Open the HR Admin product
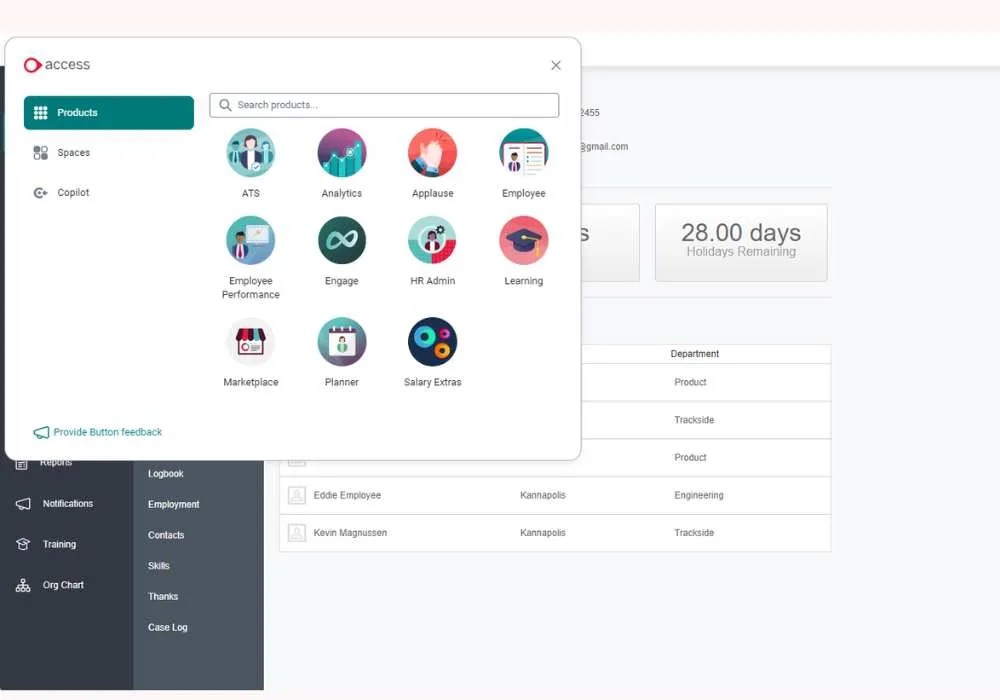This screenshot has width=1000, height=700. 432,240
